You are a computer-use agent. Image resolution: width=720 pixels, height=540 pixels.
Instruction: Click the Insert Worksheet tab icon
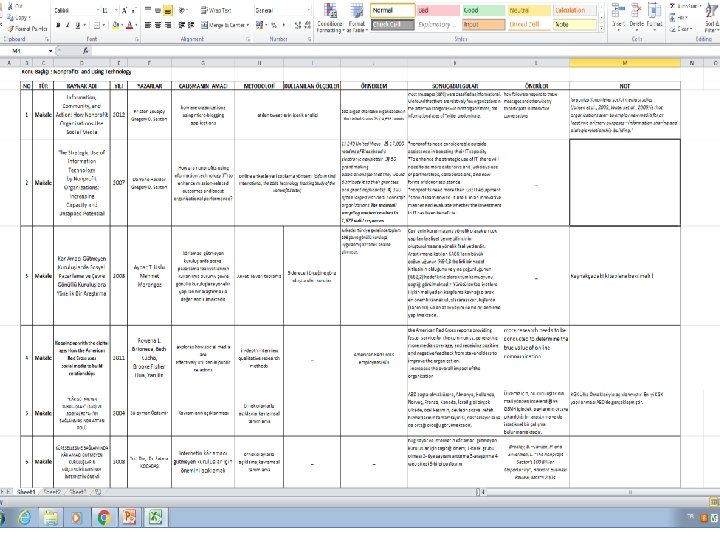97,492
